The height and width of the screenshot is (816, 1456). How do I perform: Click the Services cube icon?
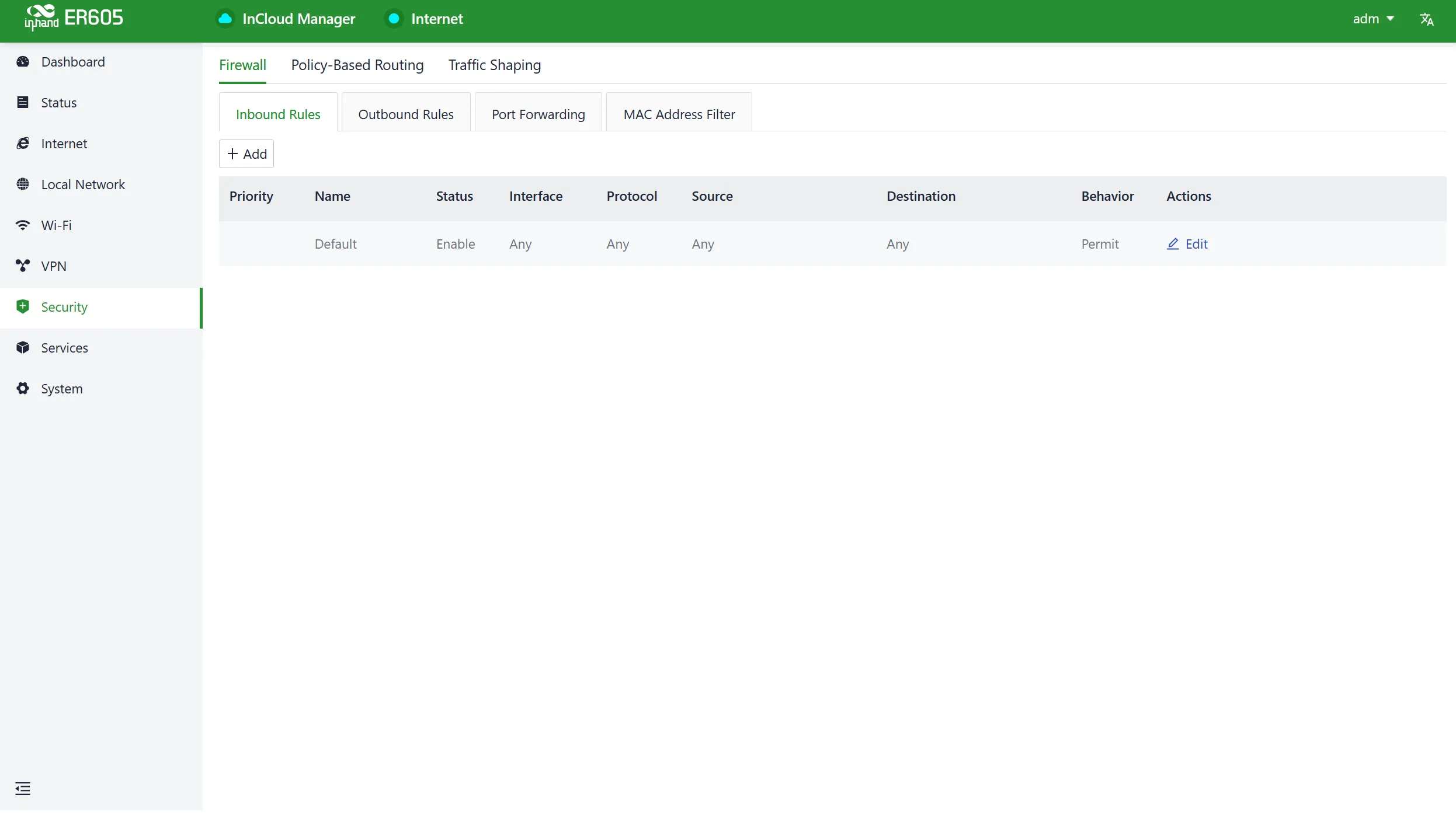pyautogui.click(x=23, y=348)
